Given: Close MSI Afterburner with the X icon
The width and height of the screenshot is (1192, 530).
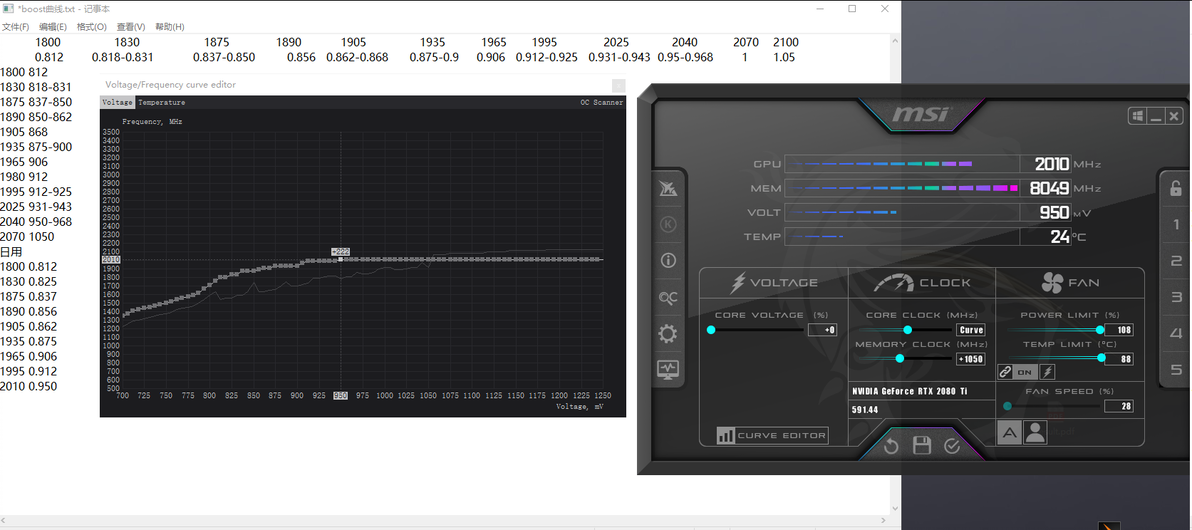Looking at the screenshot, I should click(1175, 116).
